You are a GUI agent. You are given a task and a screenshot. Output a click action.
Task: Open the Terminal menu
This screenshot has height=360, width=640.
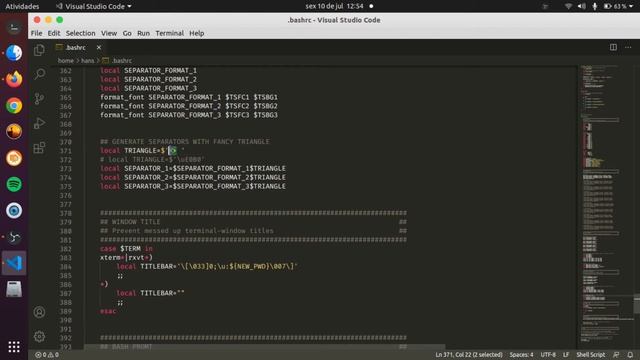click(169, 33)
